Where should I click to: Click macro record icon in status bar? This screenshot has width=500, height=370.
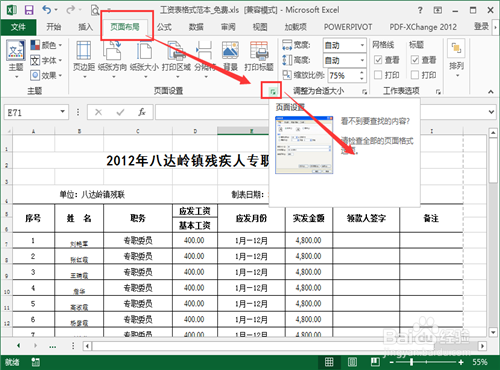pyautogui.click(x=36, y=362)
